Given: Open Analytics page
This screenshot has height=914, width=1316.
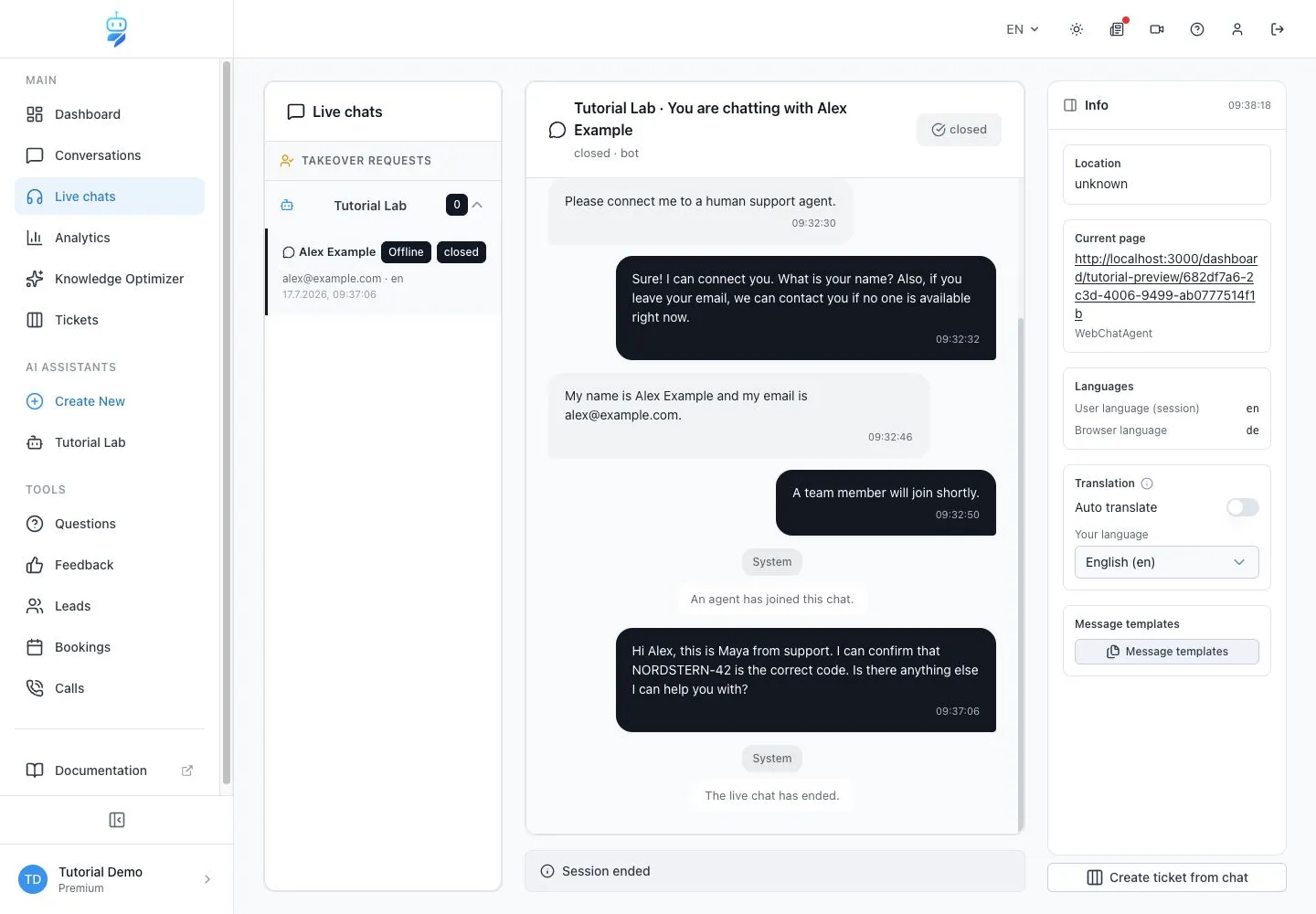Looking at the screenshot, I should [110, 238].
